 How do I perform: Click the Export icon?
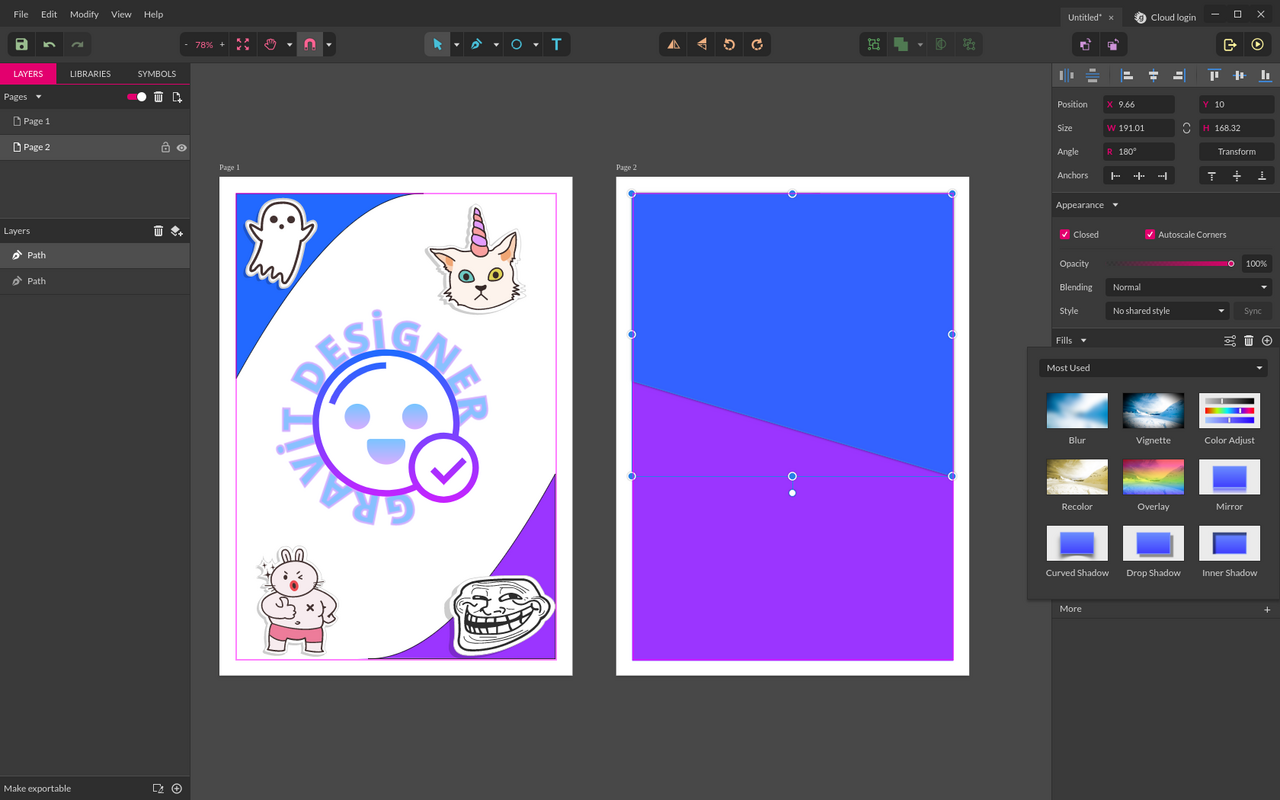coord(1229,45)
